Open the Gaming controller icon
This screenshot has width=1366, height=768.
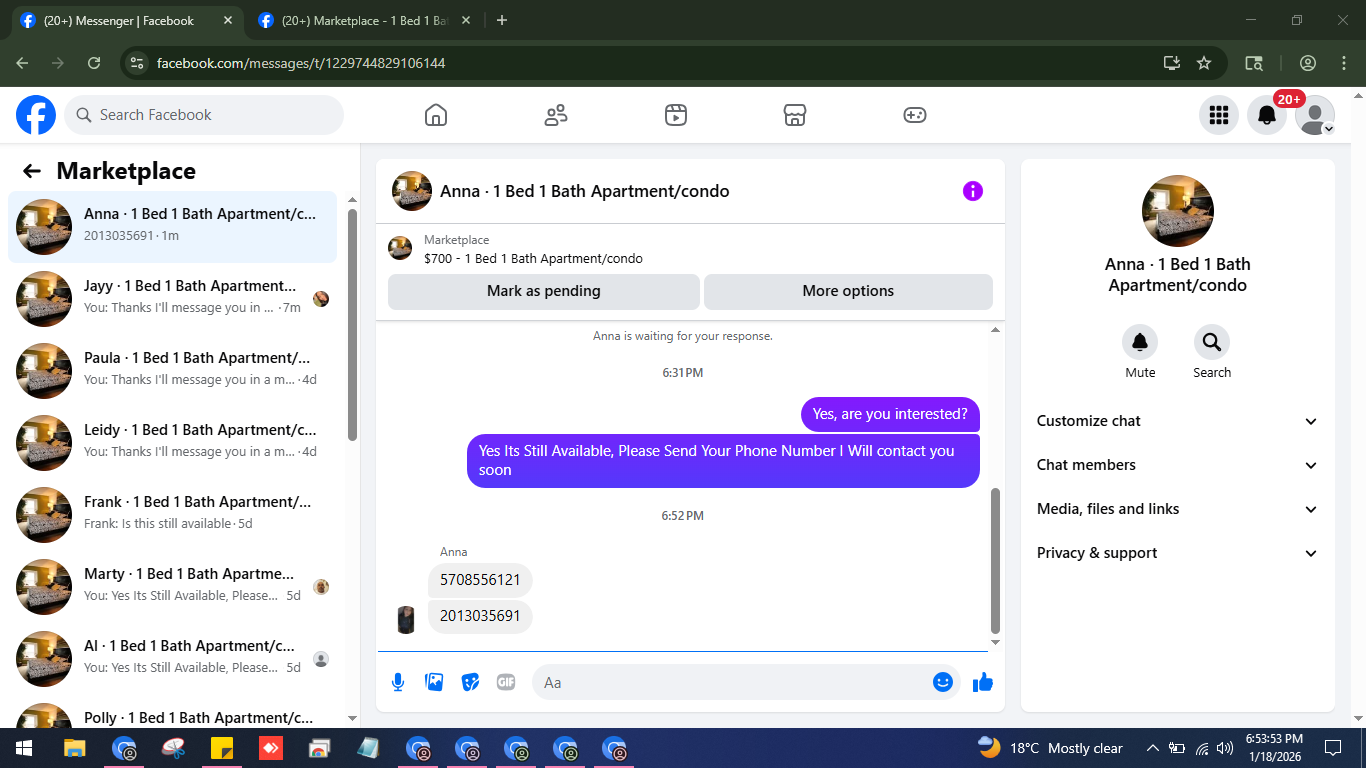pyautogui.click(x=915, y=115)
